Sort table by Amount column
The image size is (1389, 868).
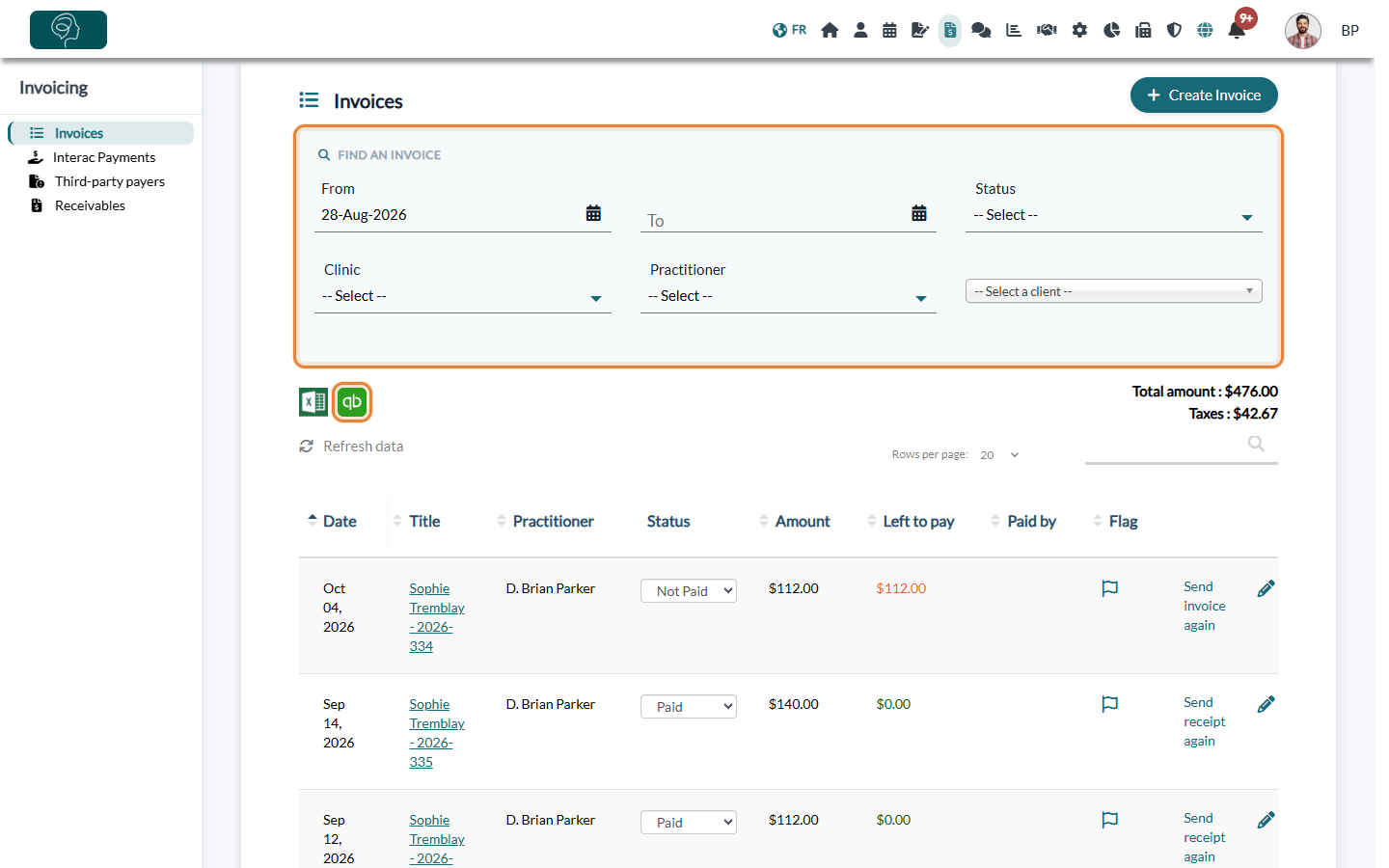pos(794,521)
